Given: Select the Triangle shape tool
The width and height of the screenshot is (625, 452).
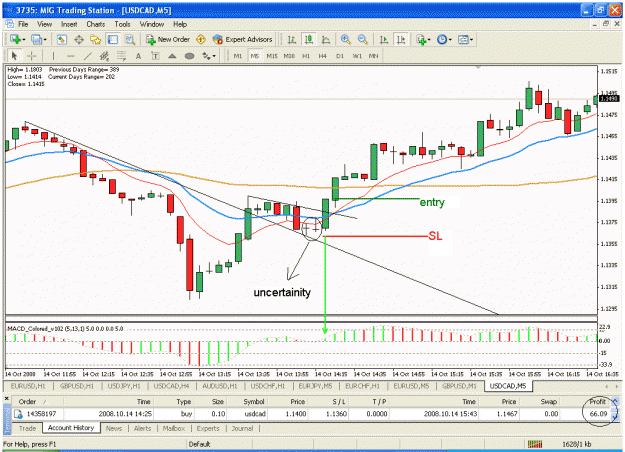Looking at the screenshot, I should tap(172, 56).
